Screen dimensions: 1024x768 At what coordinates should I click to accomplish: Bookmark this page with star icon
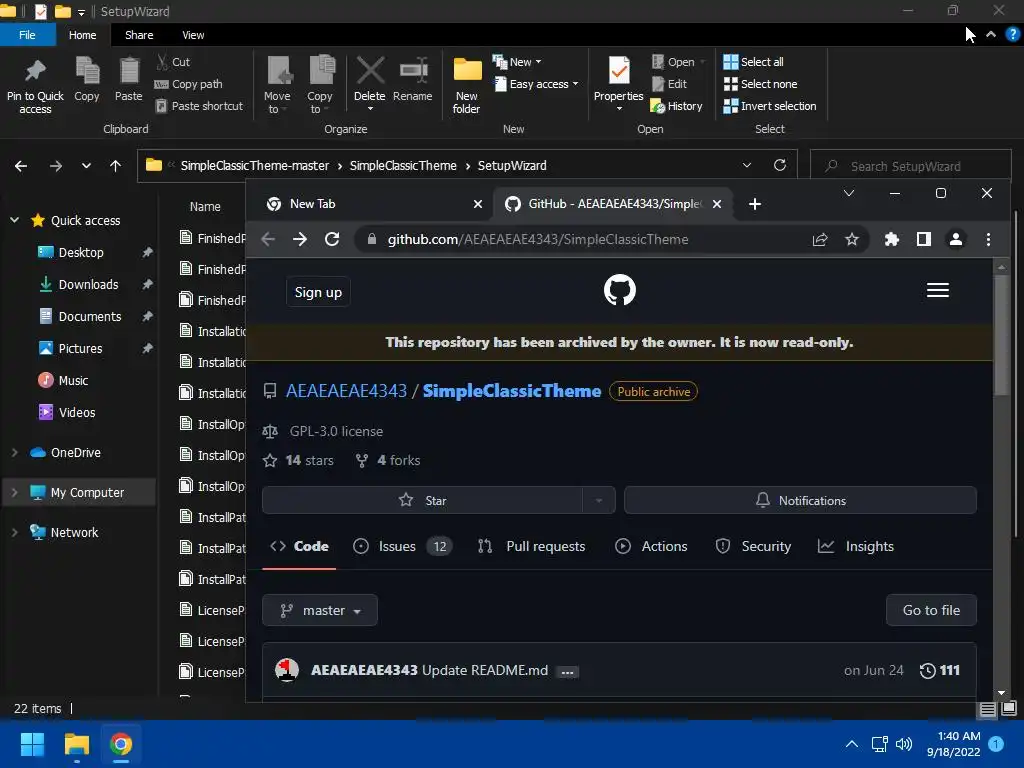tap(852, 239)
